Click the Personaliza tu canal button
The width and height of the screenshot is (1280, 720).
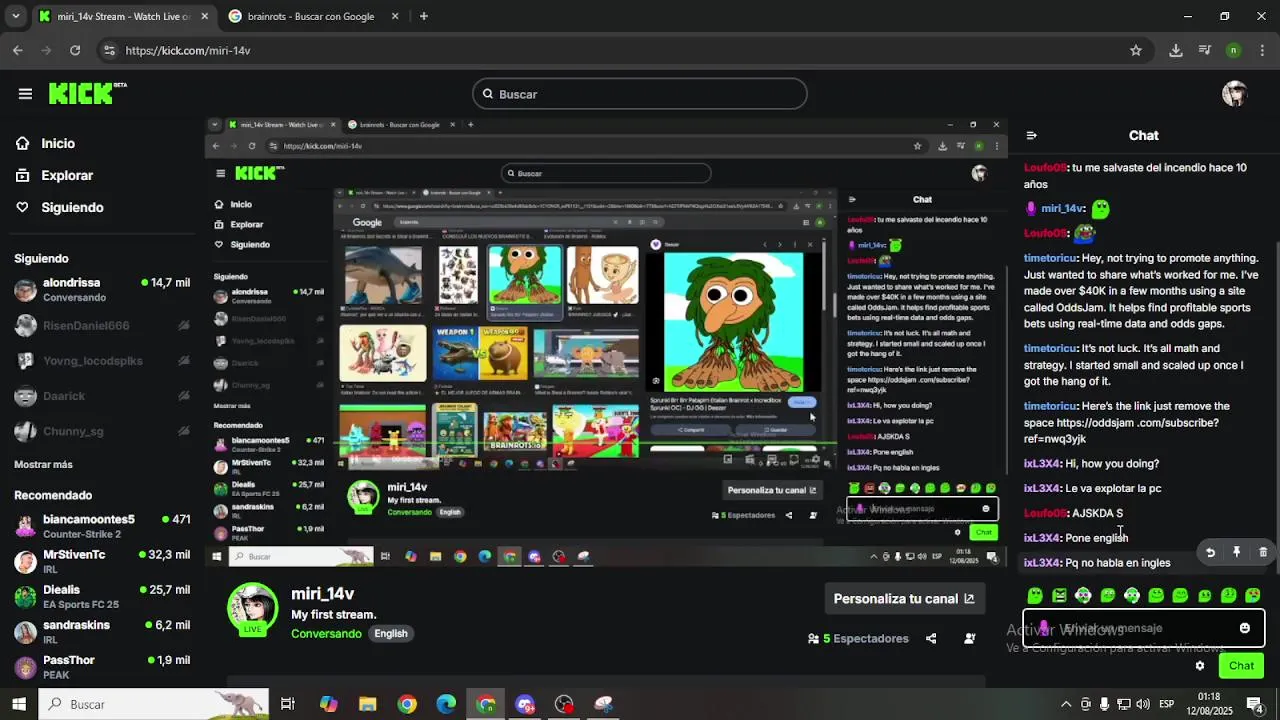click(x=904, y=599)
